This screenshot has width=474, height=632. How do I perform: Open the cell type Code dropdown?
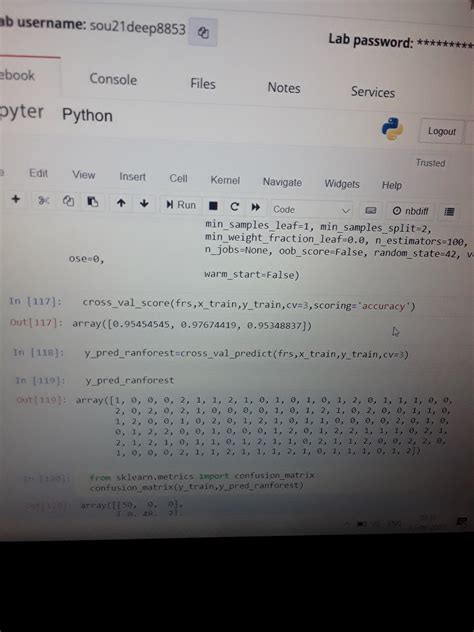[x=311, y=210]
